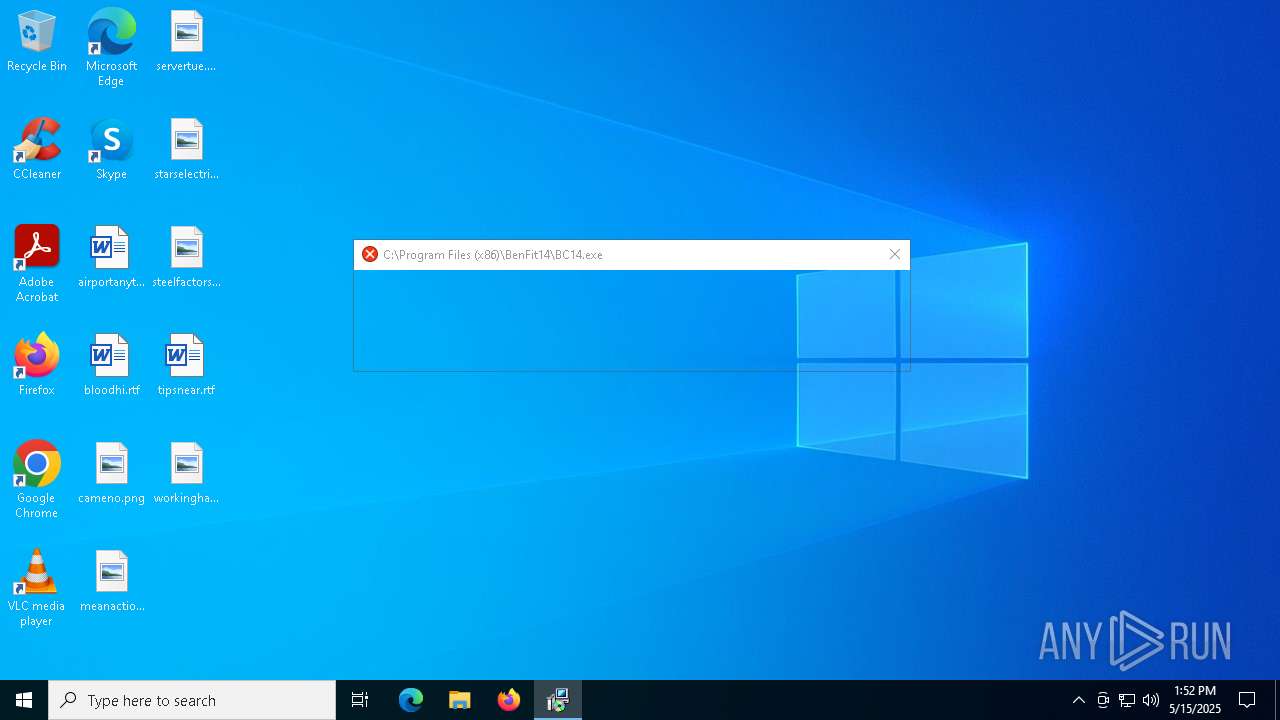
Task: Show hidden system tray icons
Action: click(1079, 700)
